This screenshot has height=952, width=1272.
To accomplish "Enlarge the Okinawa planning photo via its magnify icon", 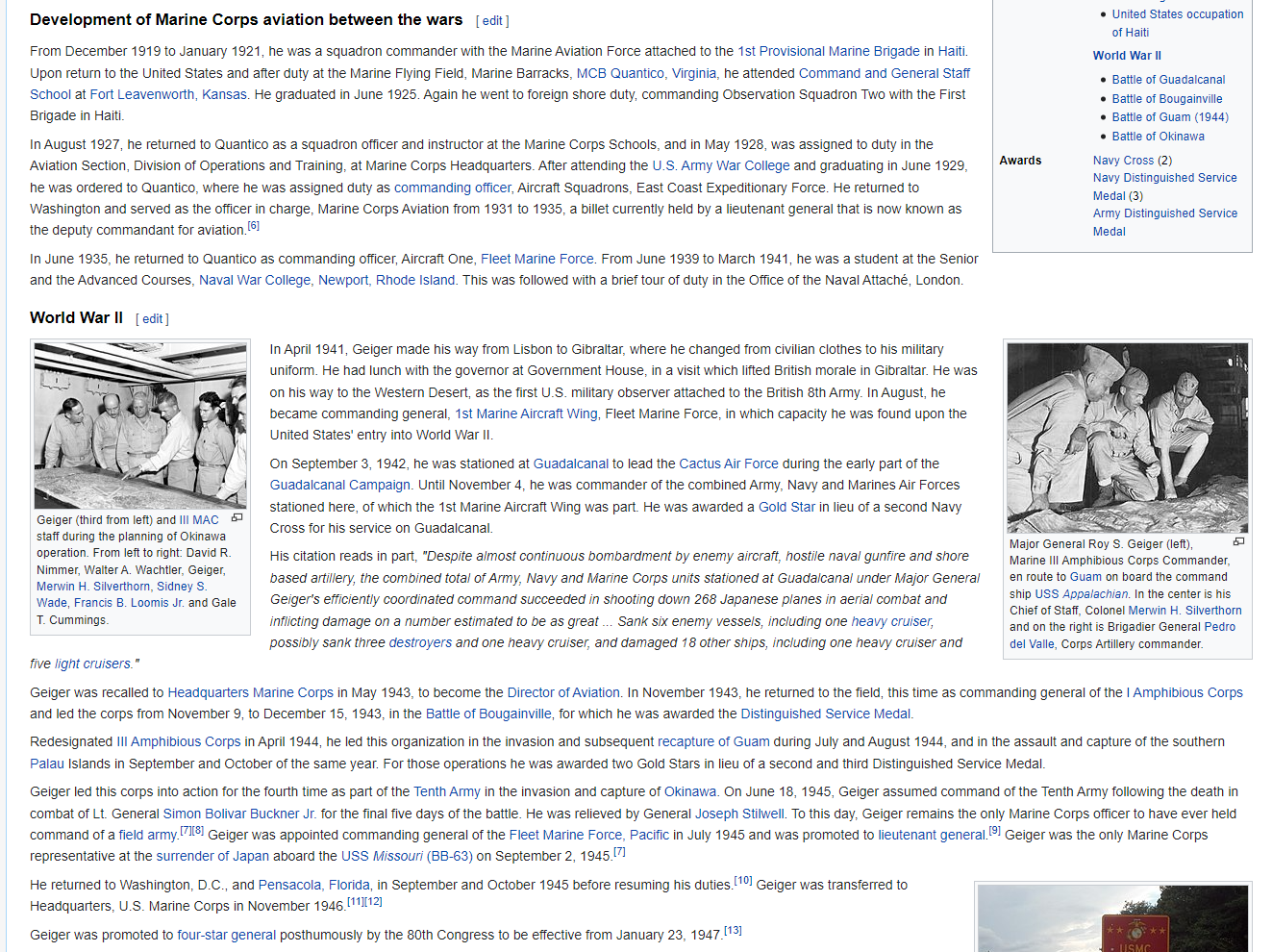I will pyautogui.click(x=237, y=518).
